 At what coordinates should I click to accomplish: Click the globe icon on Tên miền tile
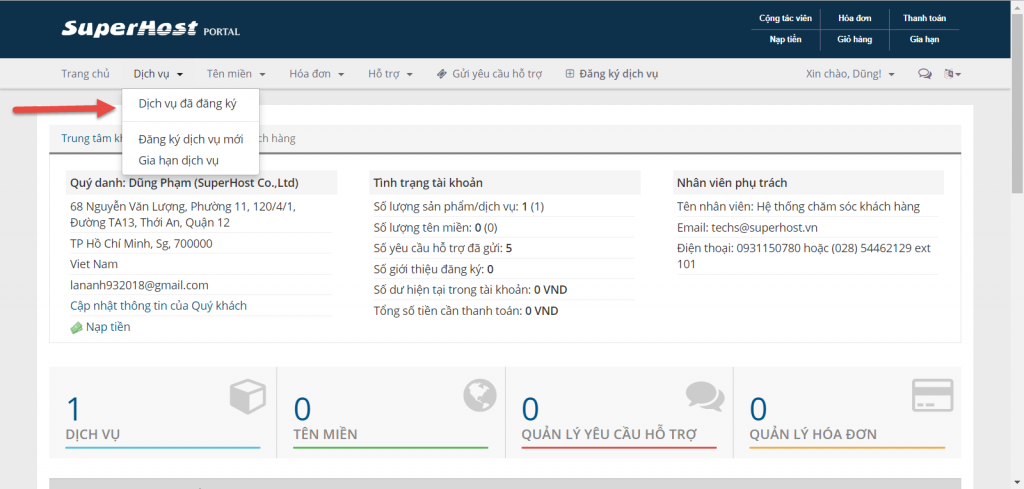[479, 396]
